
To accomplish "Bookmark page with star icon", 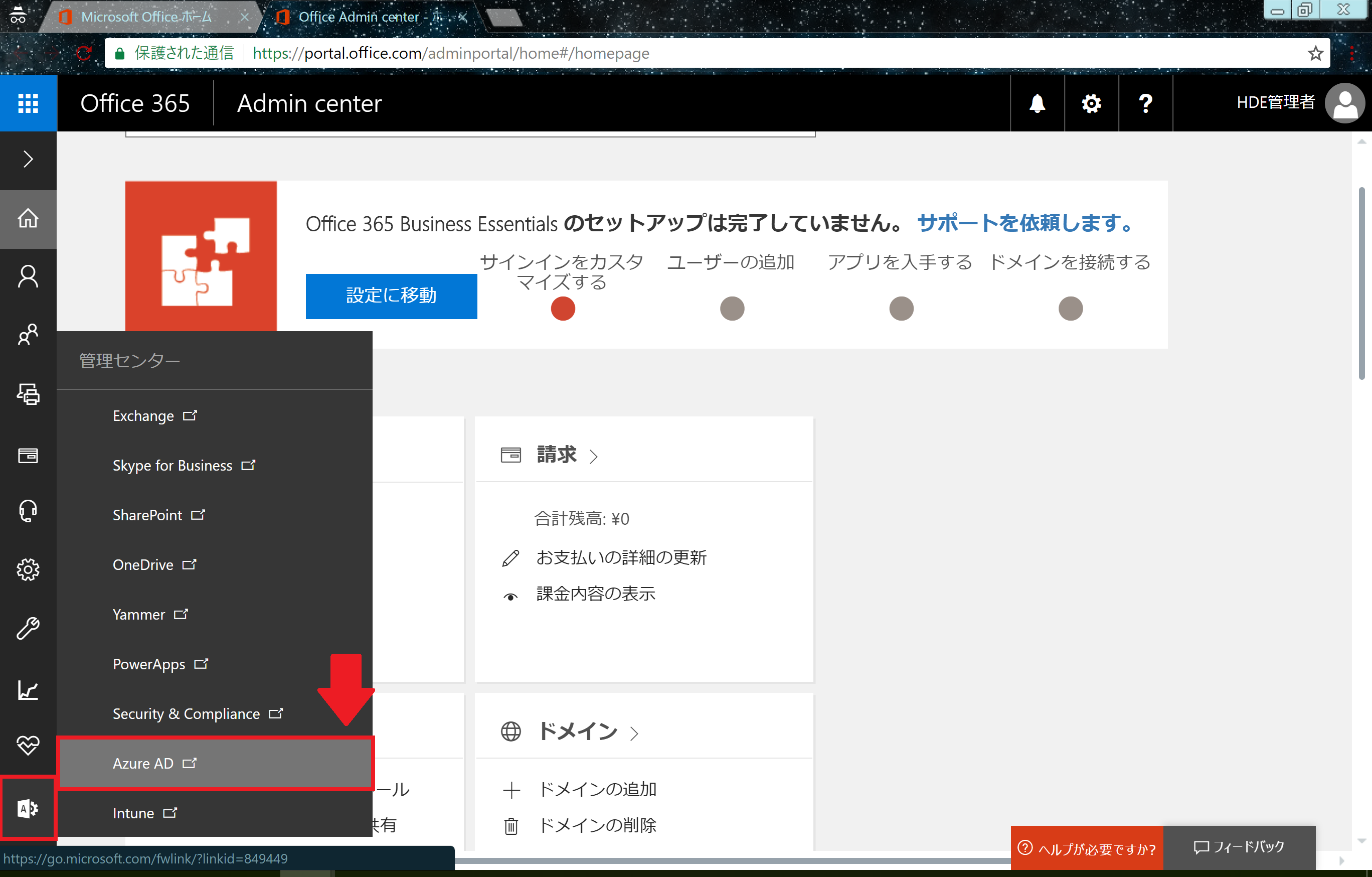I will click(1315, 53).
